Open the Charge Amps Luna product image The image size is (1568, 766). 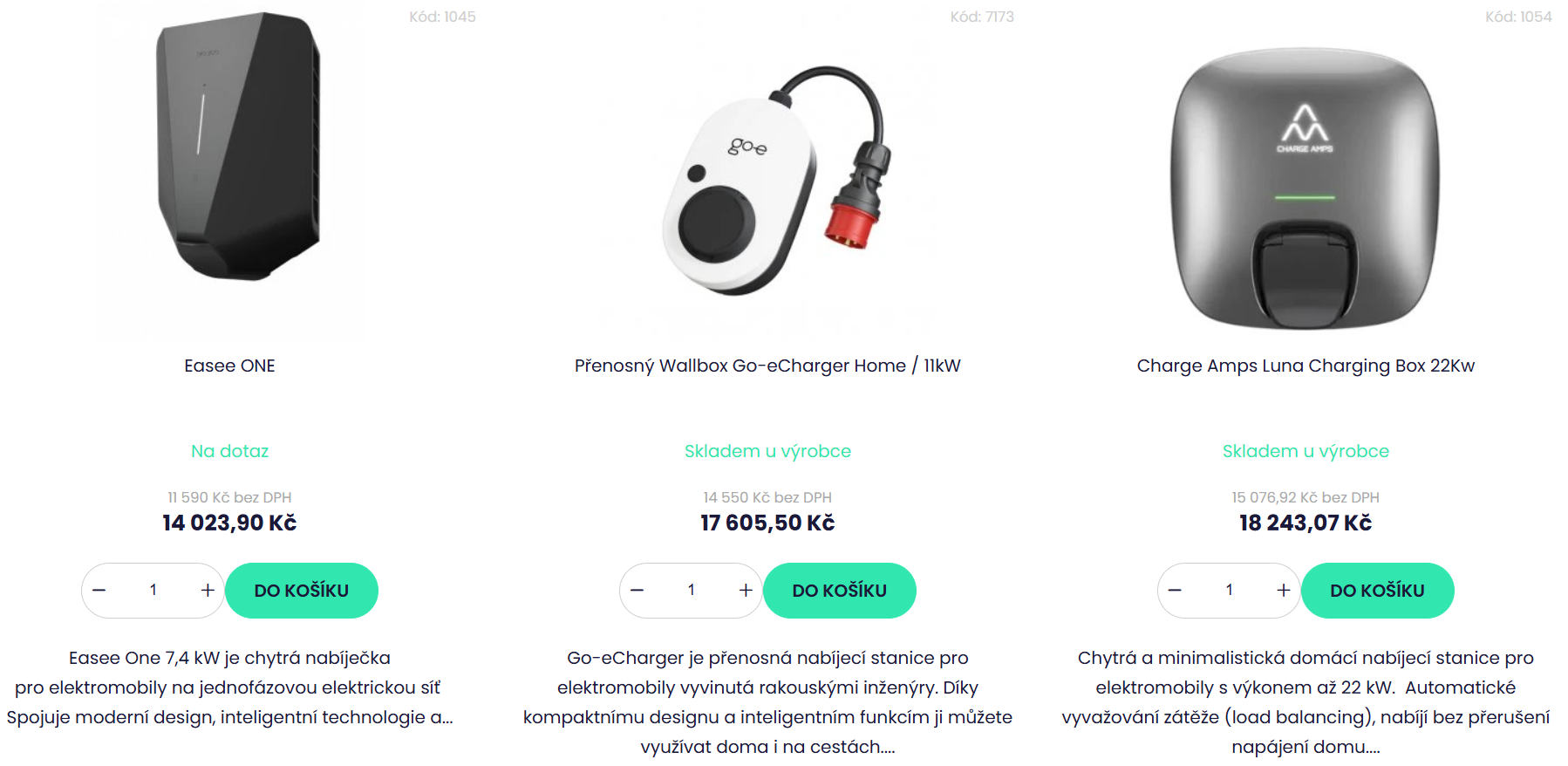tap(1305, 188)
